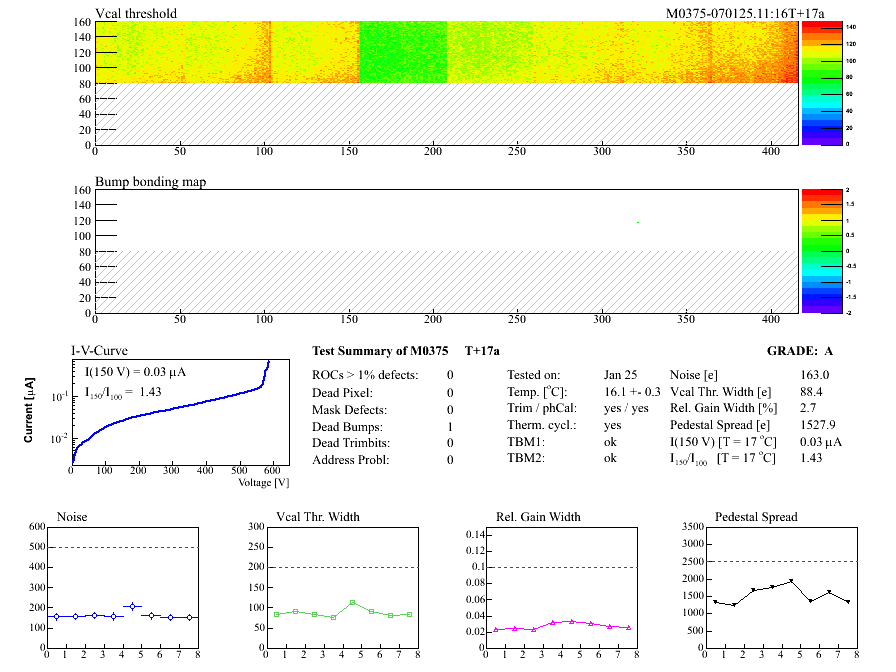
Task: Click the Bump bonding map color scale
Action: [821, 250]
